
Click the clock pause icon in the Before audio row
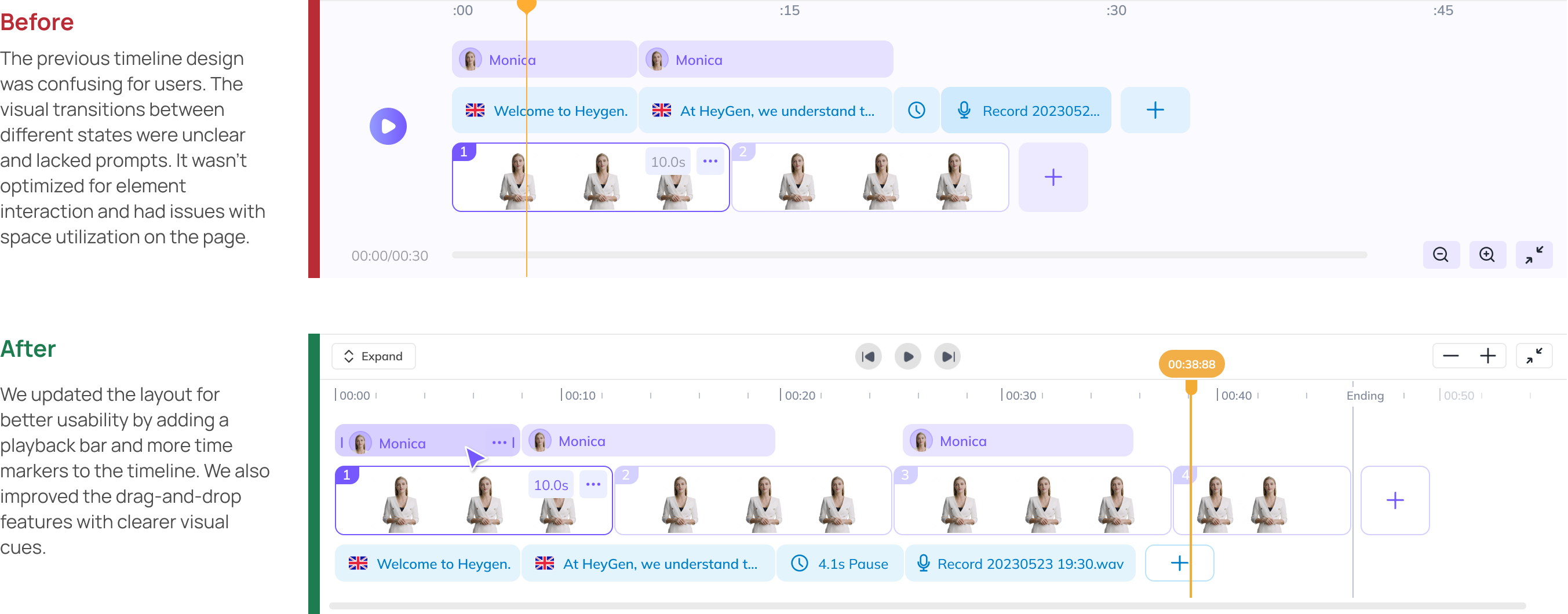point(916,110)
